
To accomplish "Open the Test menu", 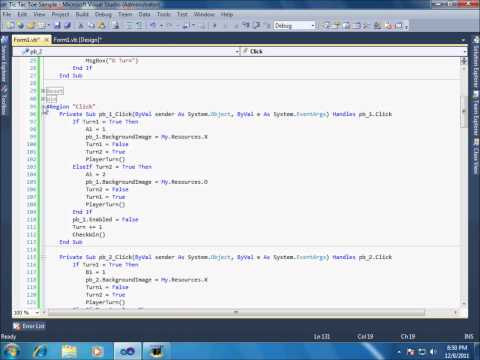I will point(182,14).
